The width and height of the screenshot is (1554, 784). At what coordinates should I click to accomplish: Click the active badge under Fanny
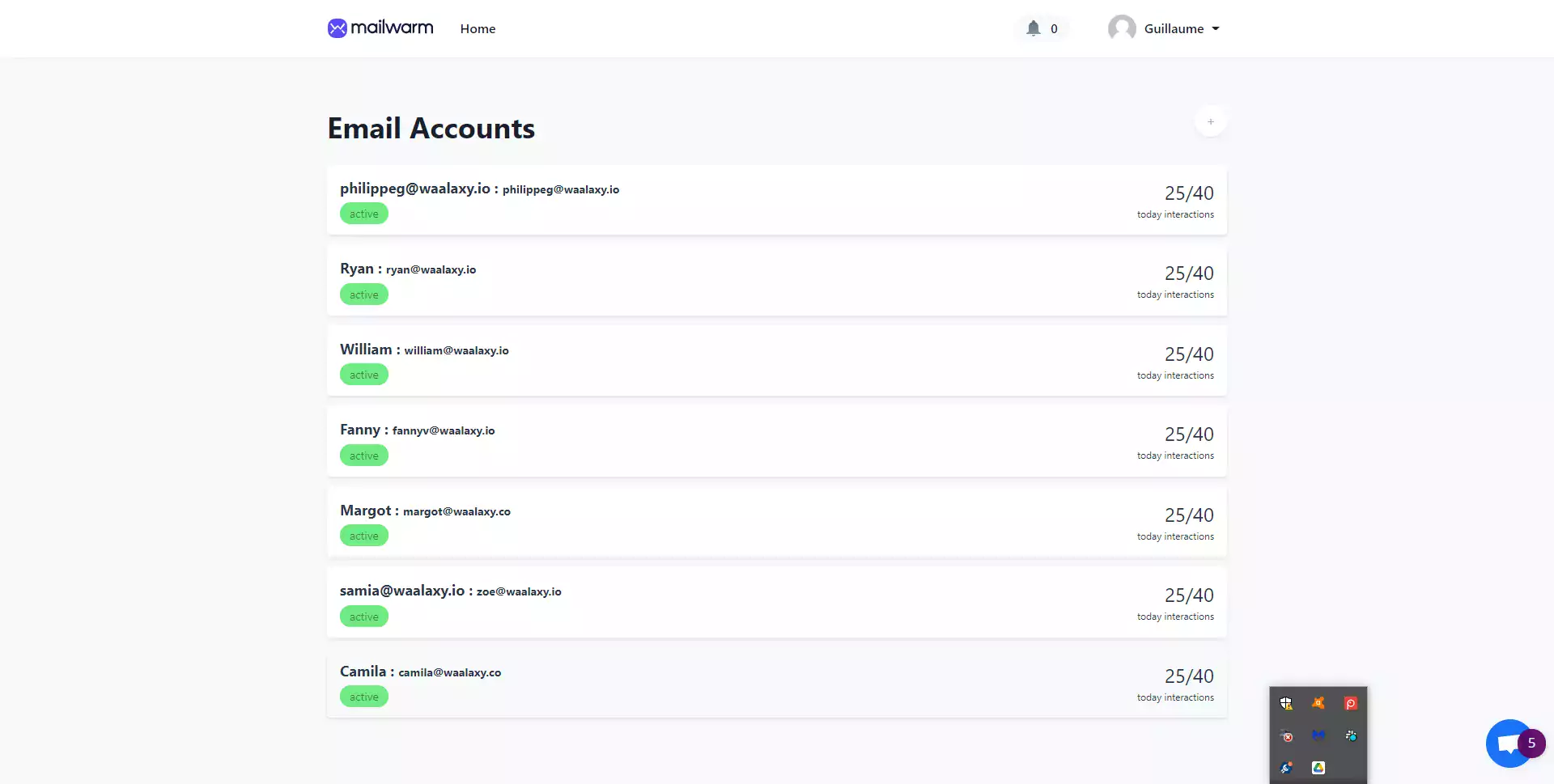pyautogui.click(x=363, y=456)
